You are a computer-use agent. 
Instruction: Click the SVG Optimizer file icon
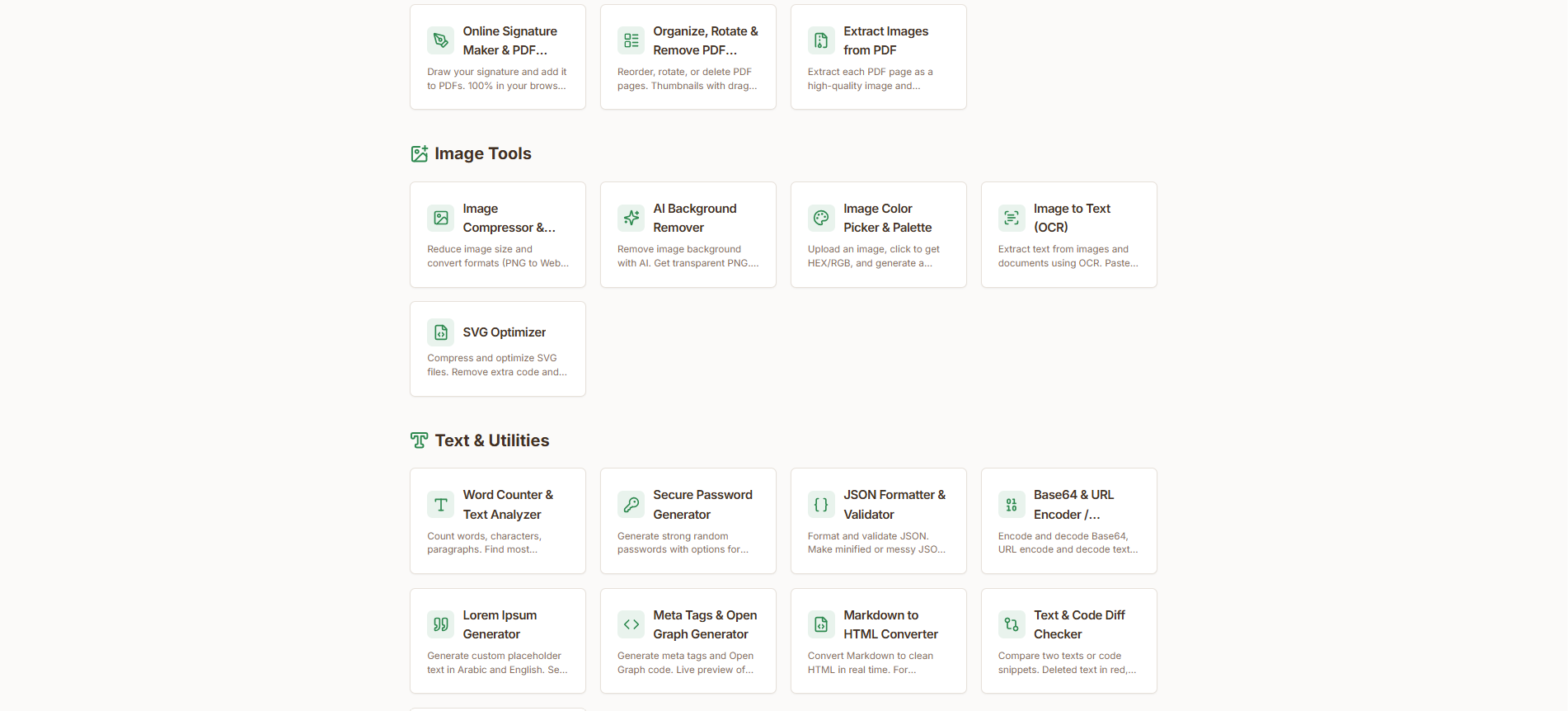pyautogui.click(x=441, y=332)
